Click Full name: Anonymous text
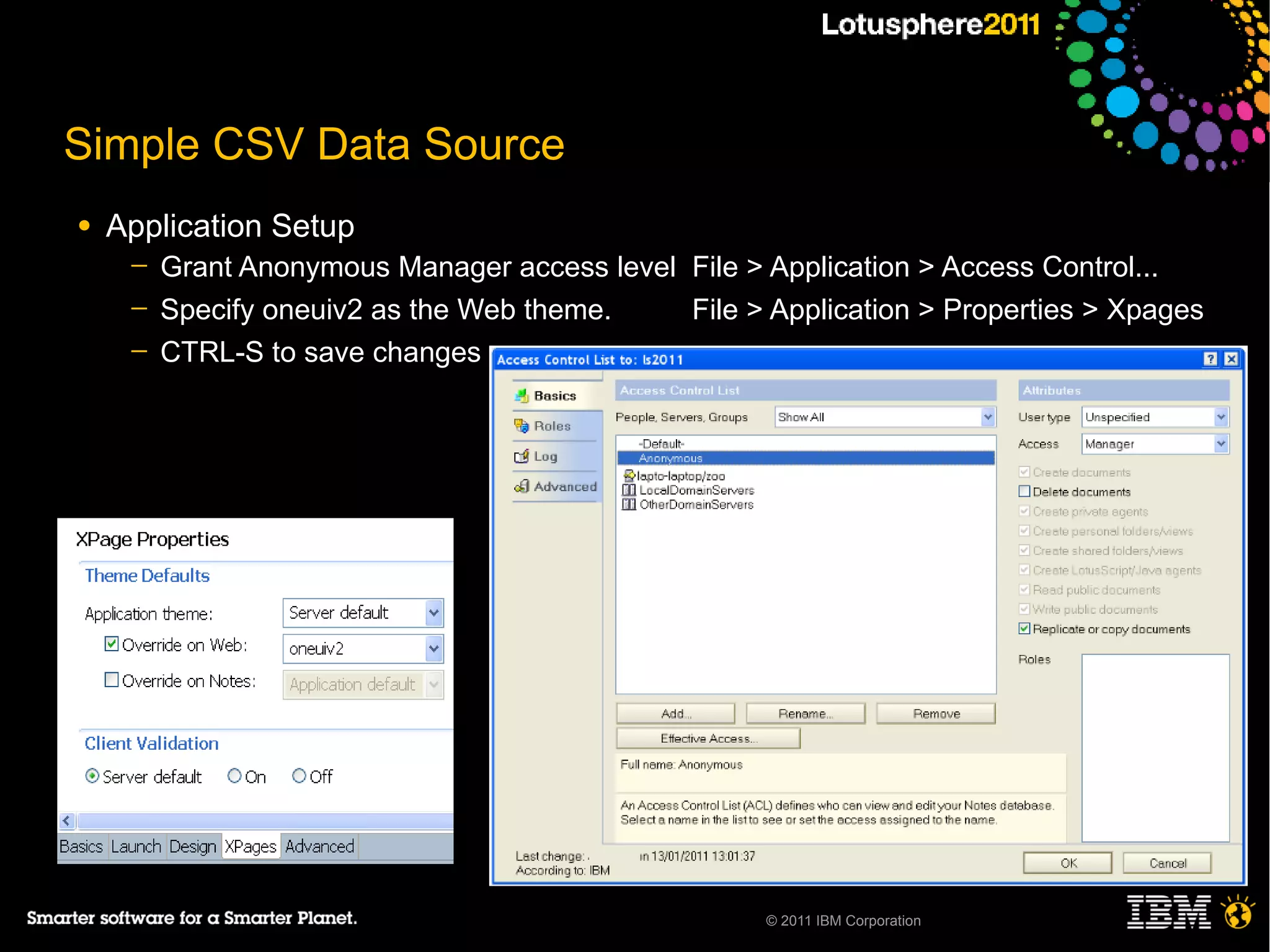 681,765
